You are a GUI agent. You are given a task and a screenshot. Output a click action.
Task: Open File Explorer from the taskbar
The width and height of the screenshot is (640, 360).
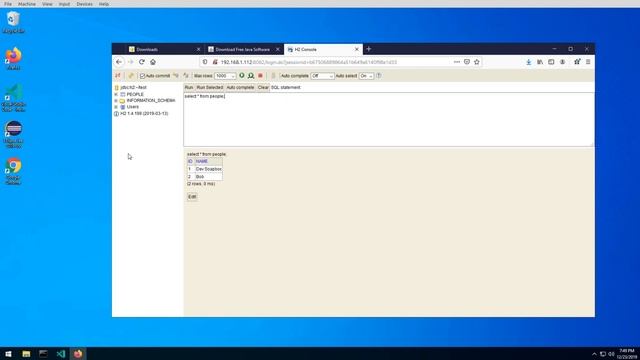click(x=26, y=353)
